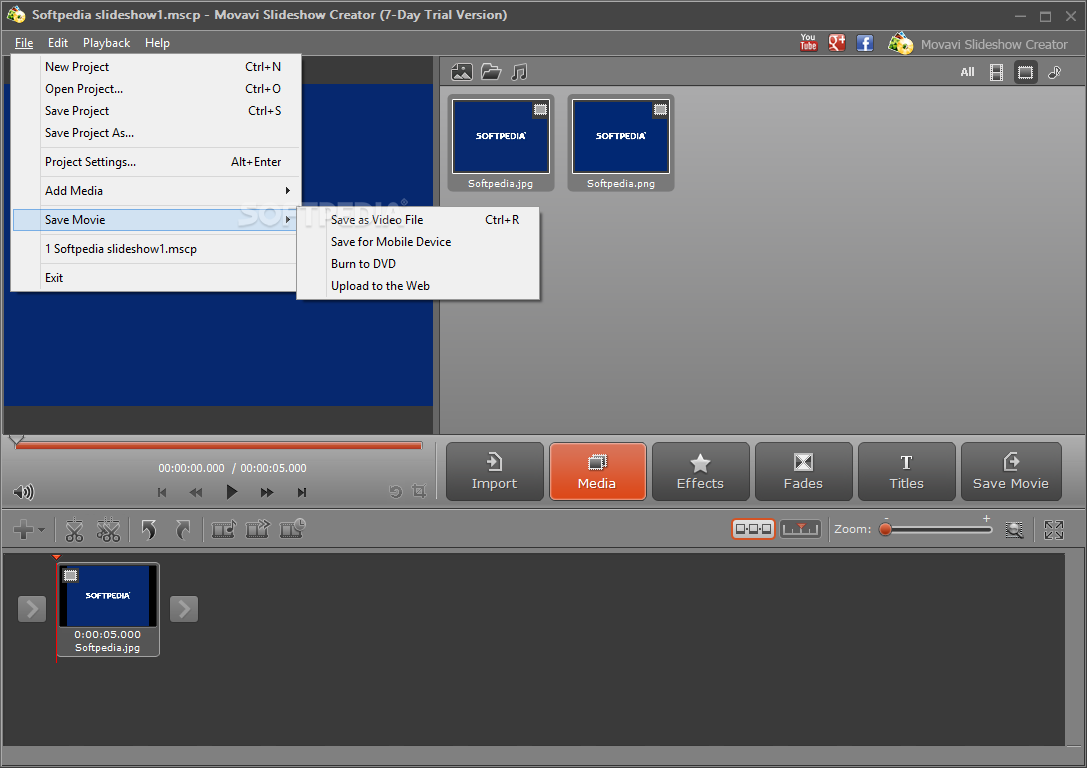Image resolution: width=1087 pixels, height=768 pixels.
Task: Click the red playback progress bar
Action: (218, 446)
